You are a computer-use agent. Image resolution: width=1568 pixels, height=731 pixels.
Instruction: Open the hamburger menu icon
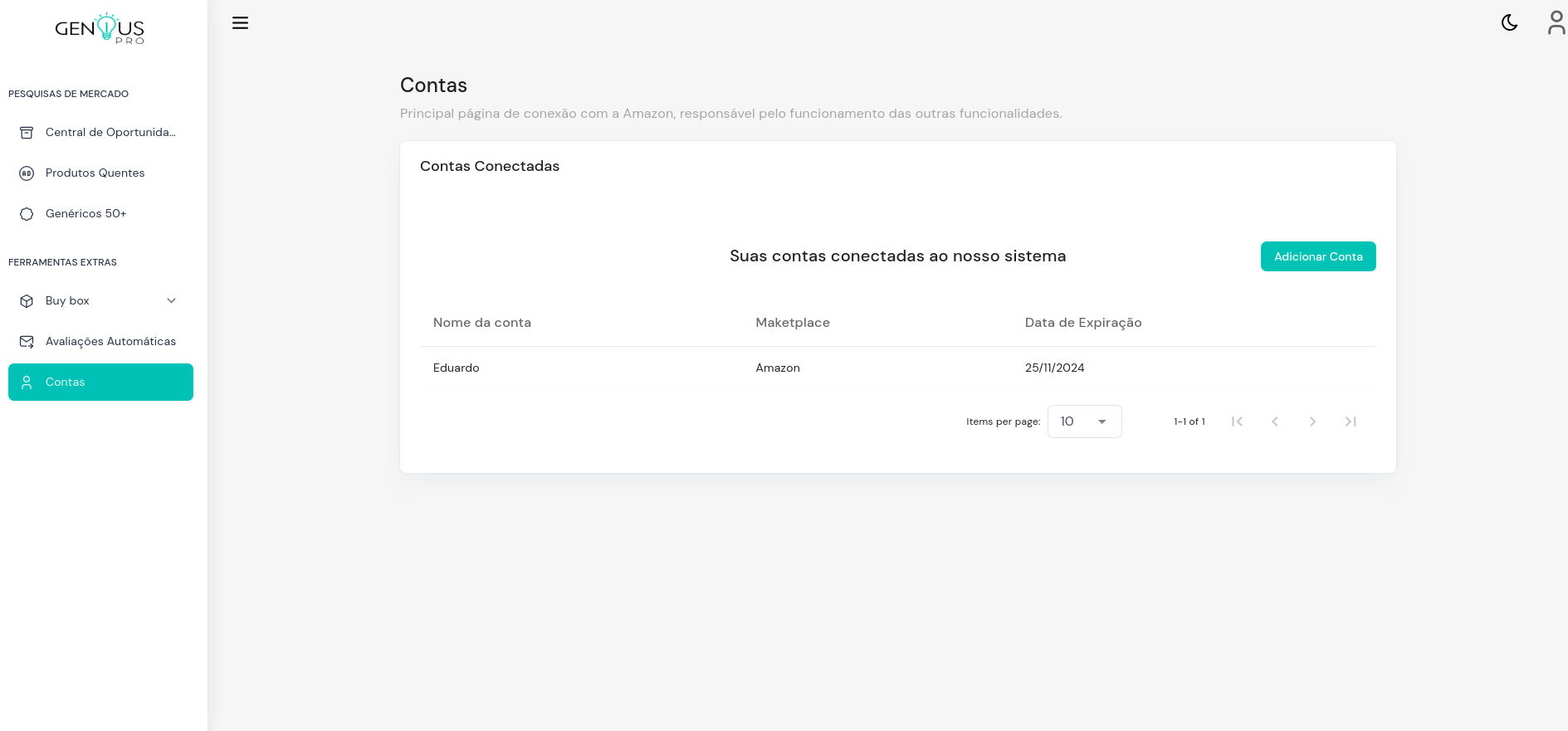coord(240,23)
